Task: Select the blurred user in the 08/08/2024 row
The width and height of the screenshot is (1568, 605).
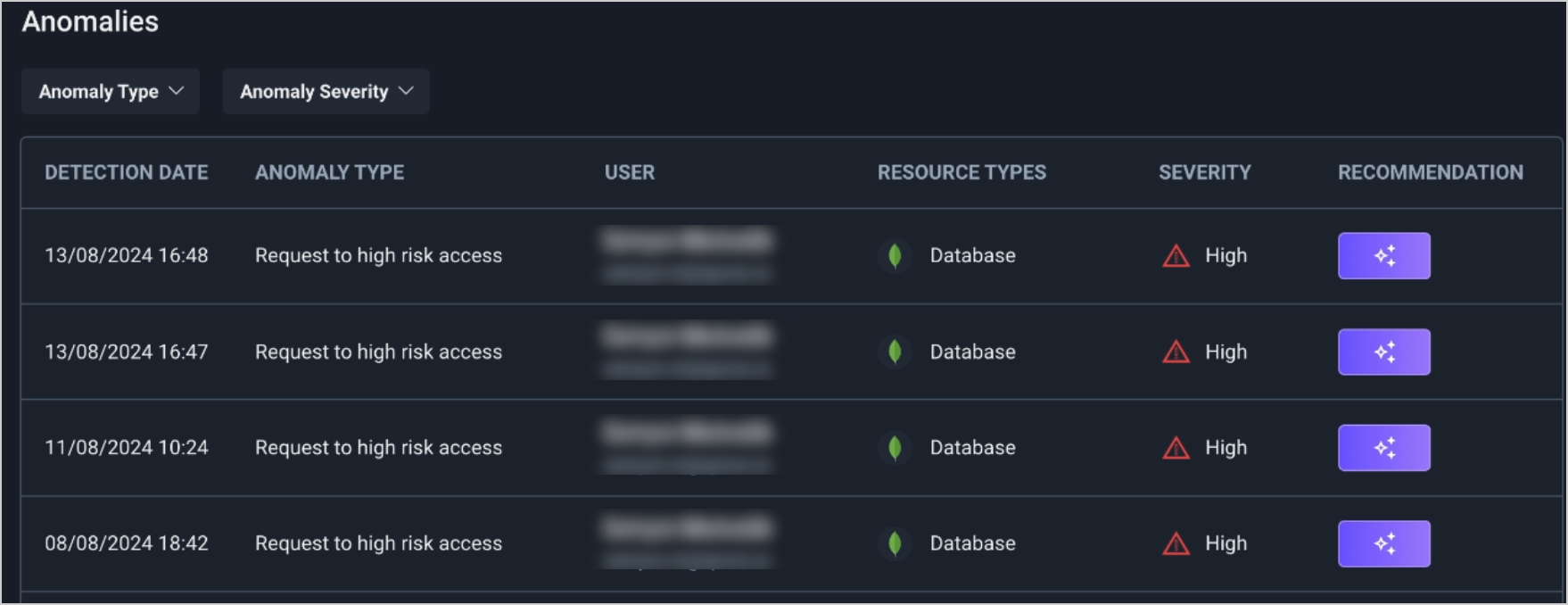Action: pyautogui.click(x=687, y=541)
